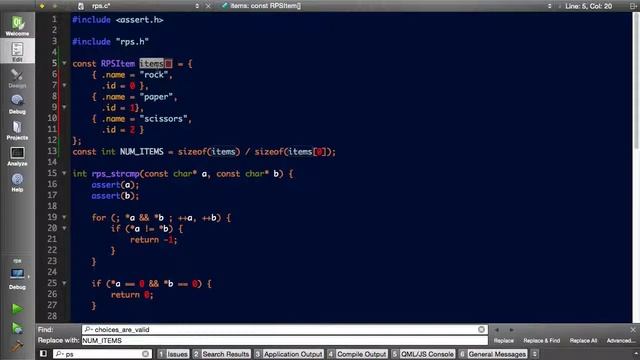The image size is (640, 360).
Task: Click line number 13 in the gutter
Action: 52,151
